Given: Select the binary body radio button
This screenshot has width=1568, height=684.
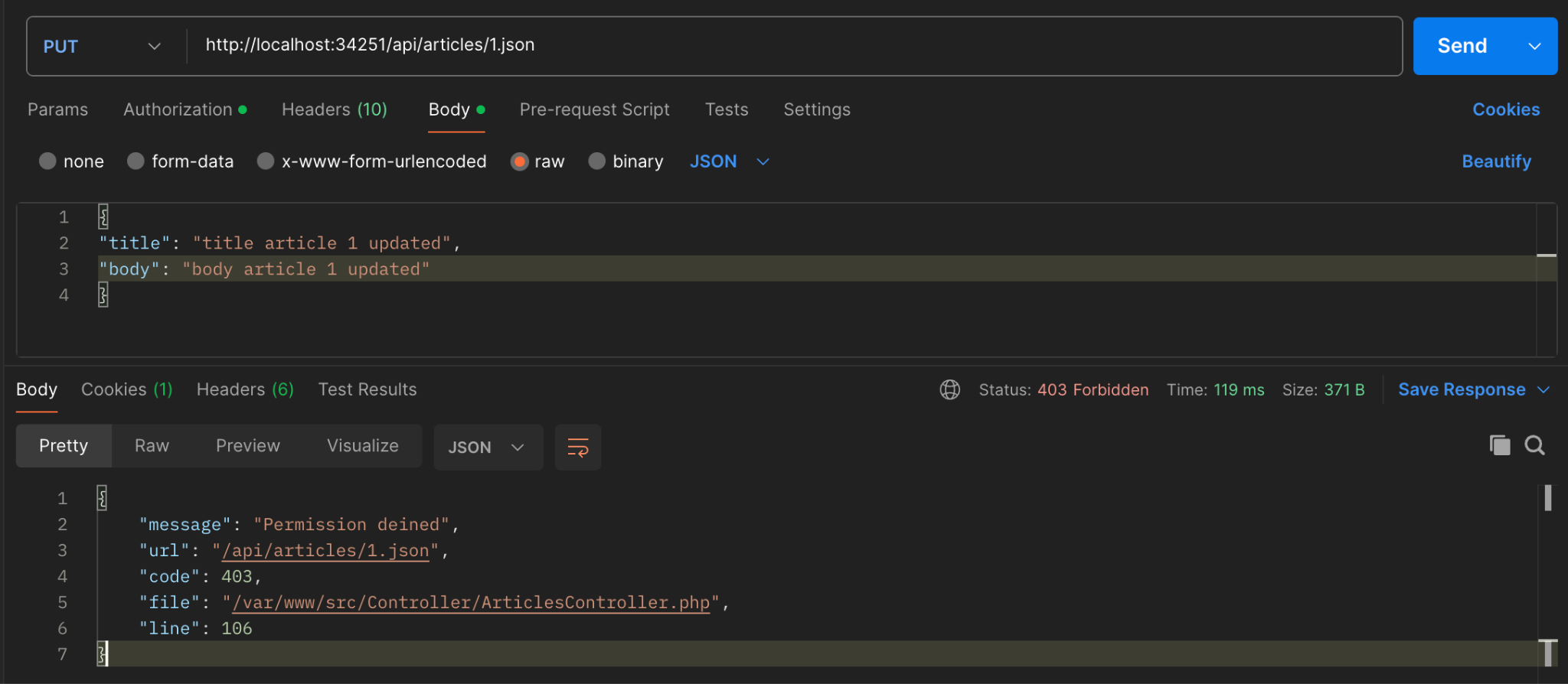Looking at the screenshot, I should point(597,161).
